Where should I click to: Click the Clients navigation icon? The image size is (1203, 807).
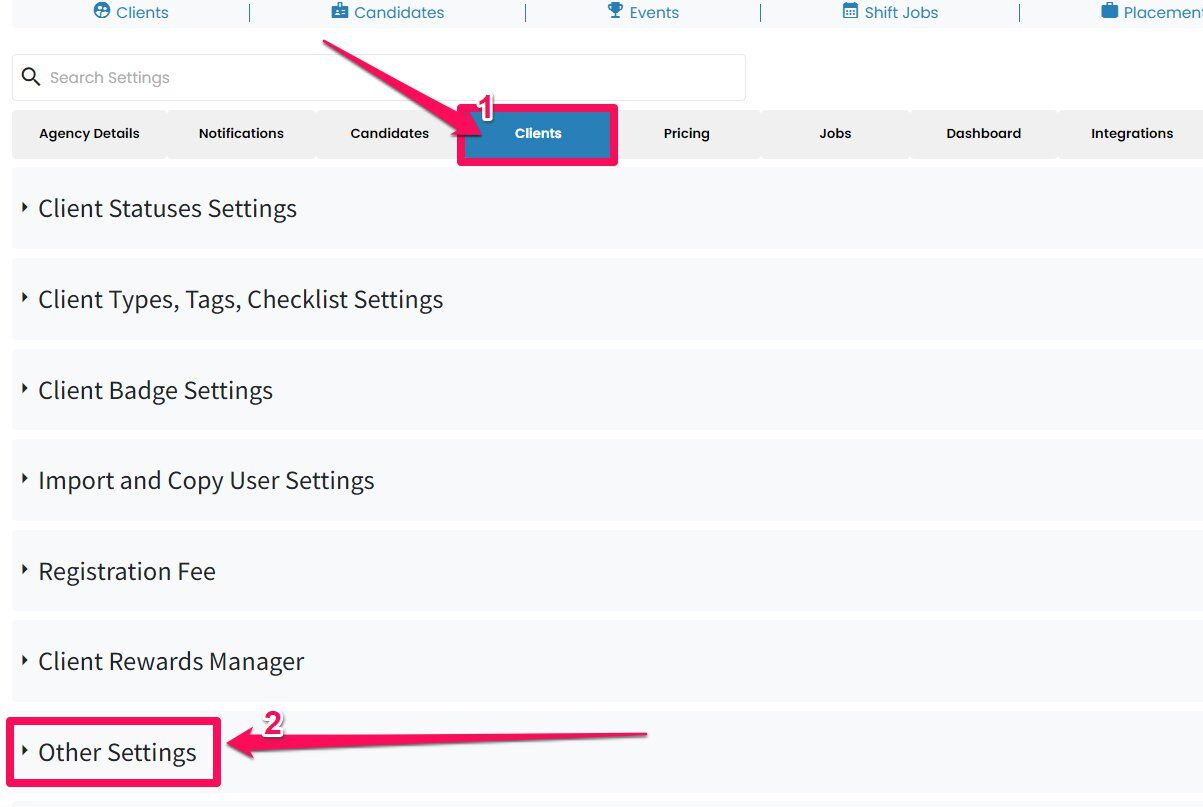pos(101,11)
